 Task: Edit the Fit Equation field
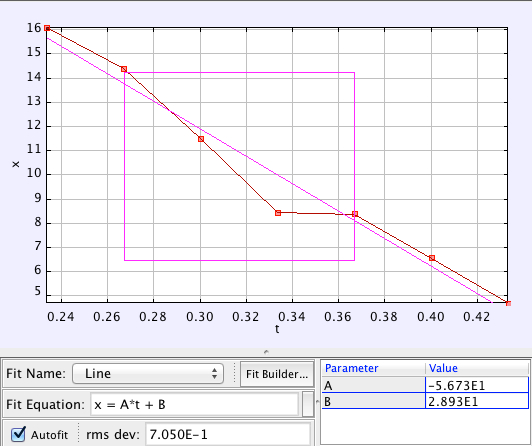pyautogui.click(x=194, y=404)
